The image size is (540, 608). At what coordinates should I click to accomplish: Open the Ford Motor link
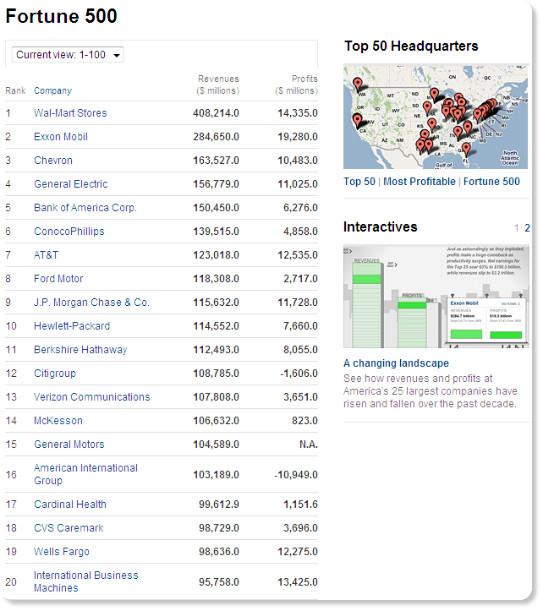pyautogui.click(x=58, y=279)
